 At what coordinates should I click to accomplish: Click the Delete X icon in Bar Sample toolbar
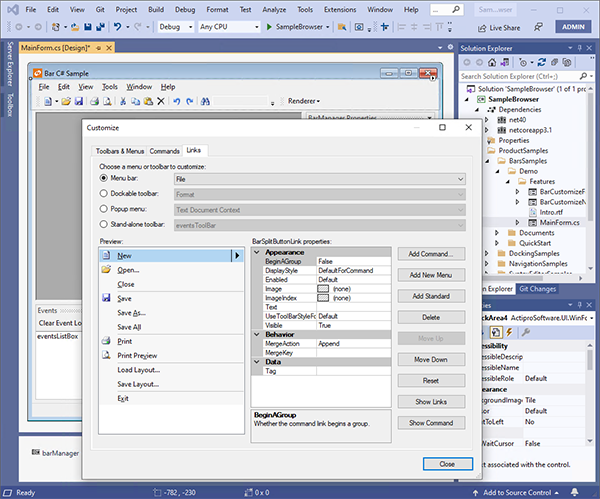pos(161,101)
